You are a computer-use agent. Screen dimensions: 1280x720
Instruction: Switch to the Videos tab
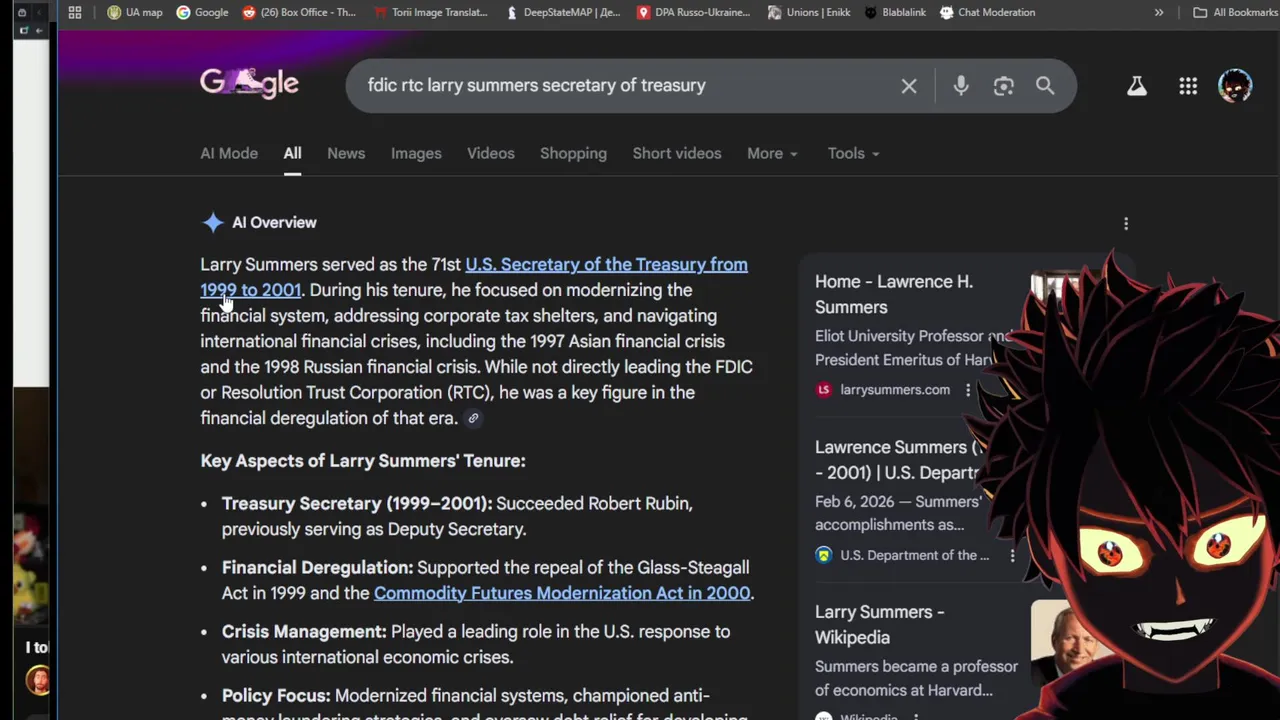click(x=490, y=153)
